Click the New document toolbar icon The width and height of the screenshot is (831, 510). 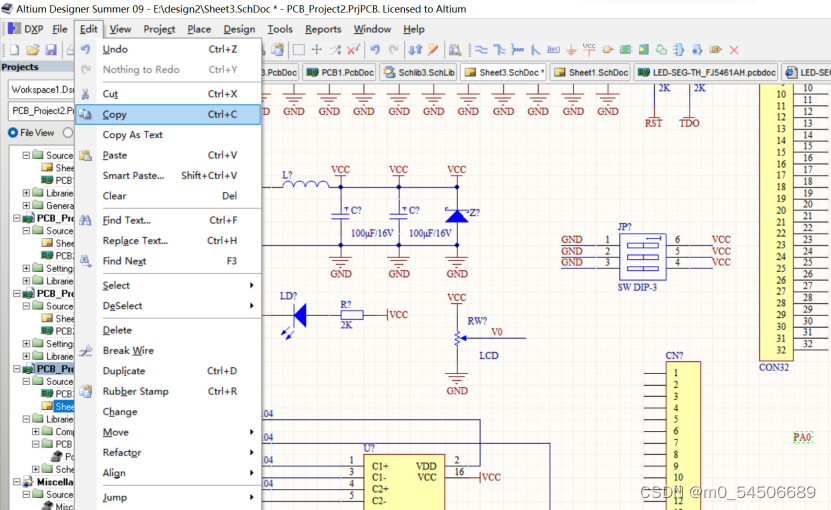click(14, 50)
